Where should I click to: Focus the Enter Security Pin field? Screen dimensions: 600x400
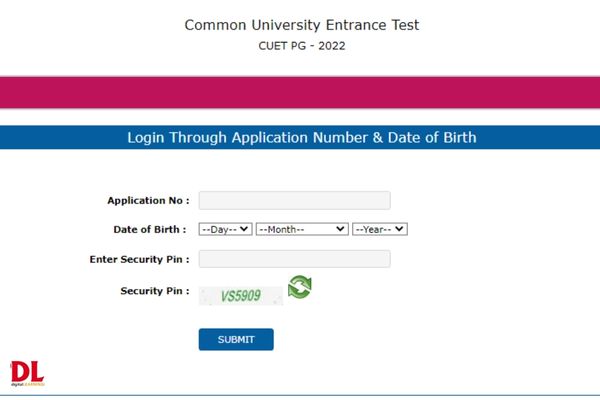point(295,259)
